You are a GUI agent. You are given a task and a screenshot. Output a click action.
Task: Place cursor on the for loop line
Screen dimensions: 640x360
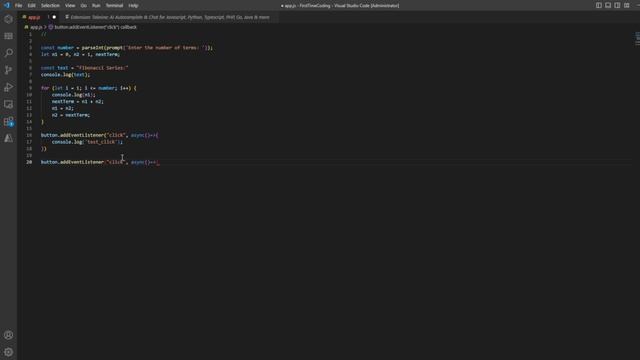89,88
